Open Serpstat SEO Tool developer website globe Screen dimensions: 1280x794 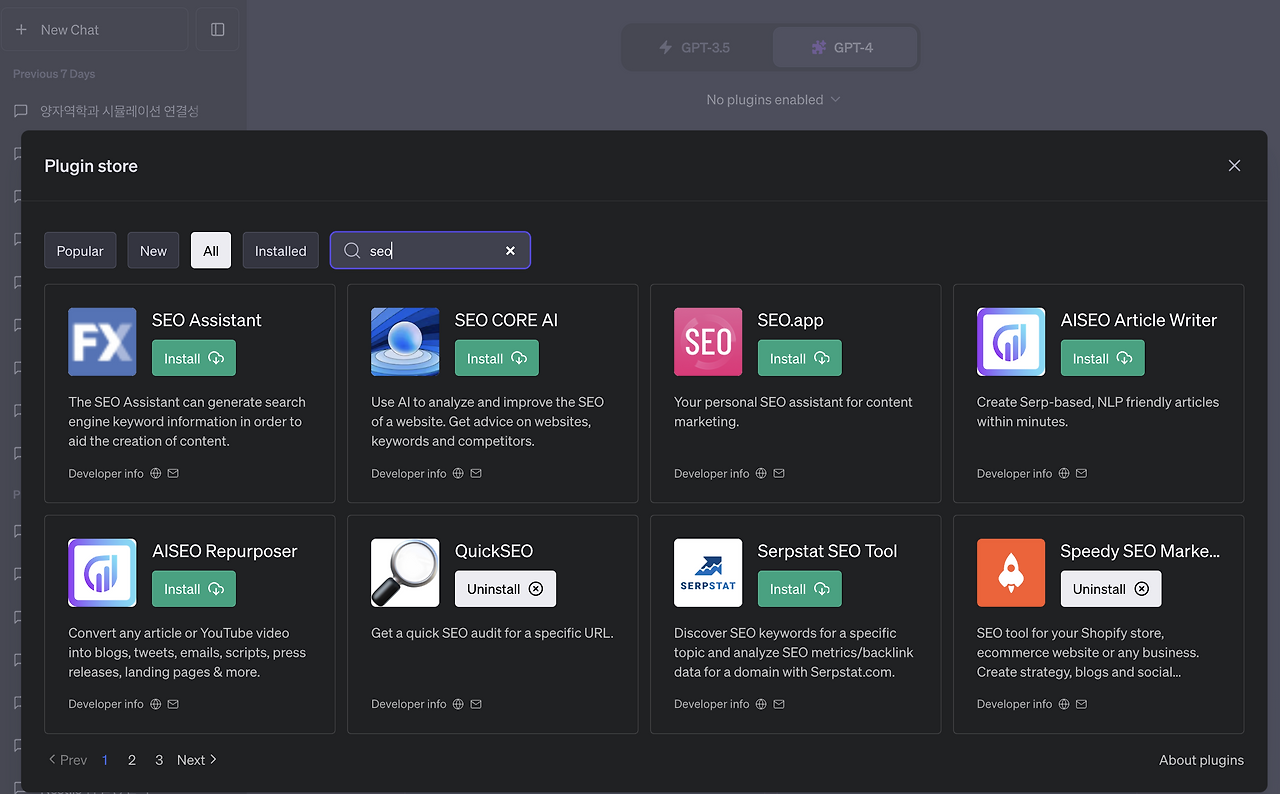tap(762, 704)
